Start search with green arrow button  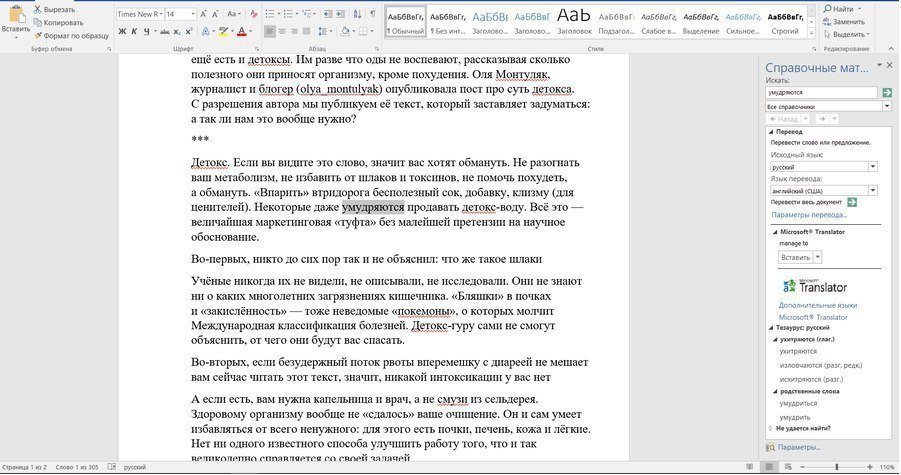coord(887,92)
